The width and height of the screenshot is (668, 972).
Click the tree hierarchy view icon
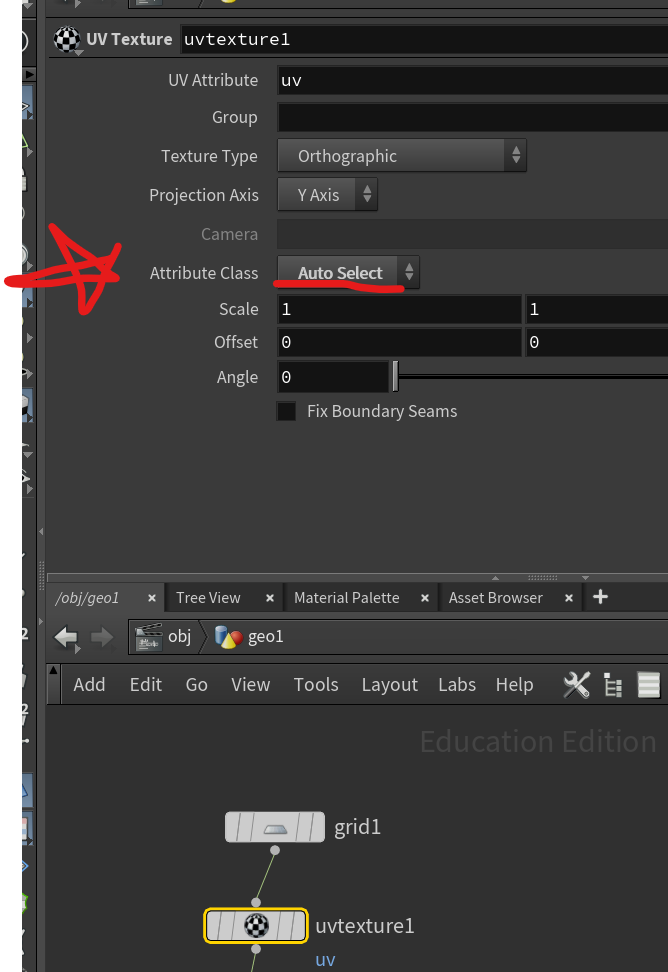tap(613, 686)
